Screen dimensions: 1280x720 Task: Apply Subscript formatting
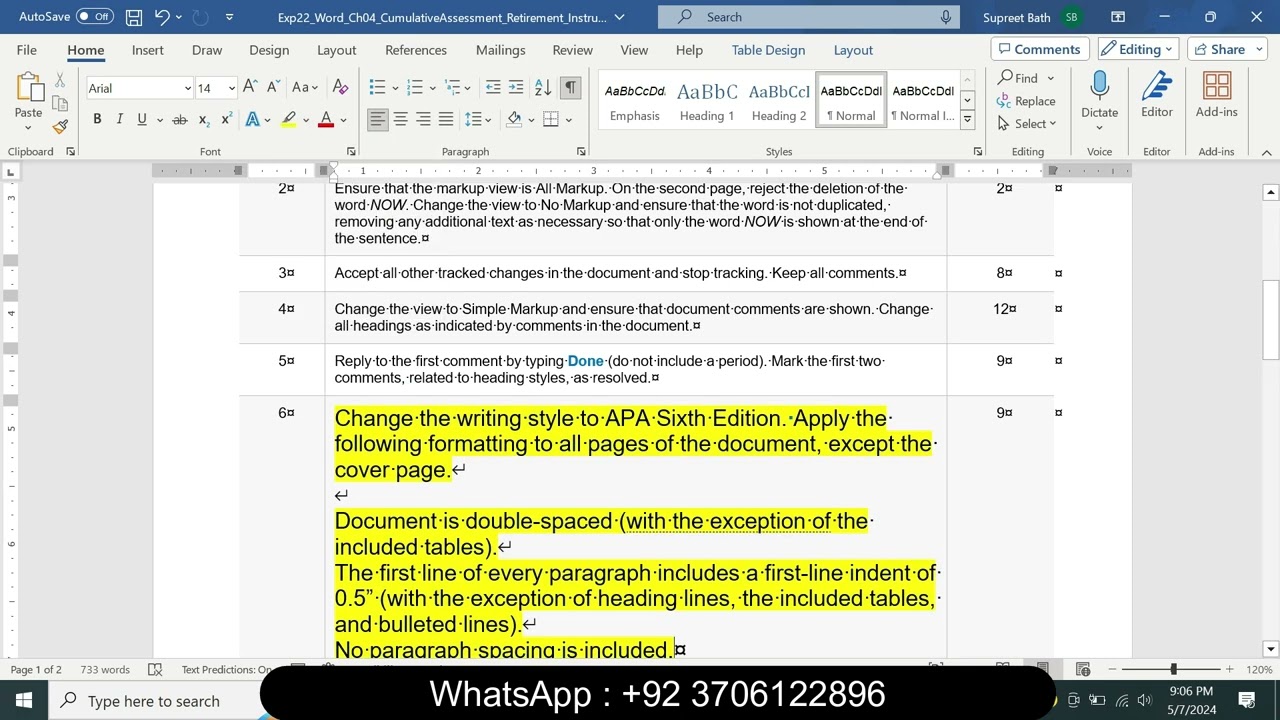[x=203, y=120]
